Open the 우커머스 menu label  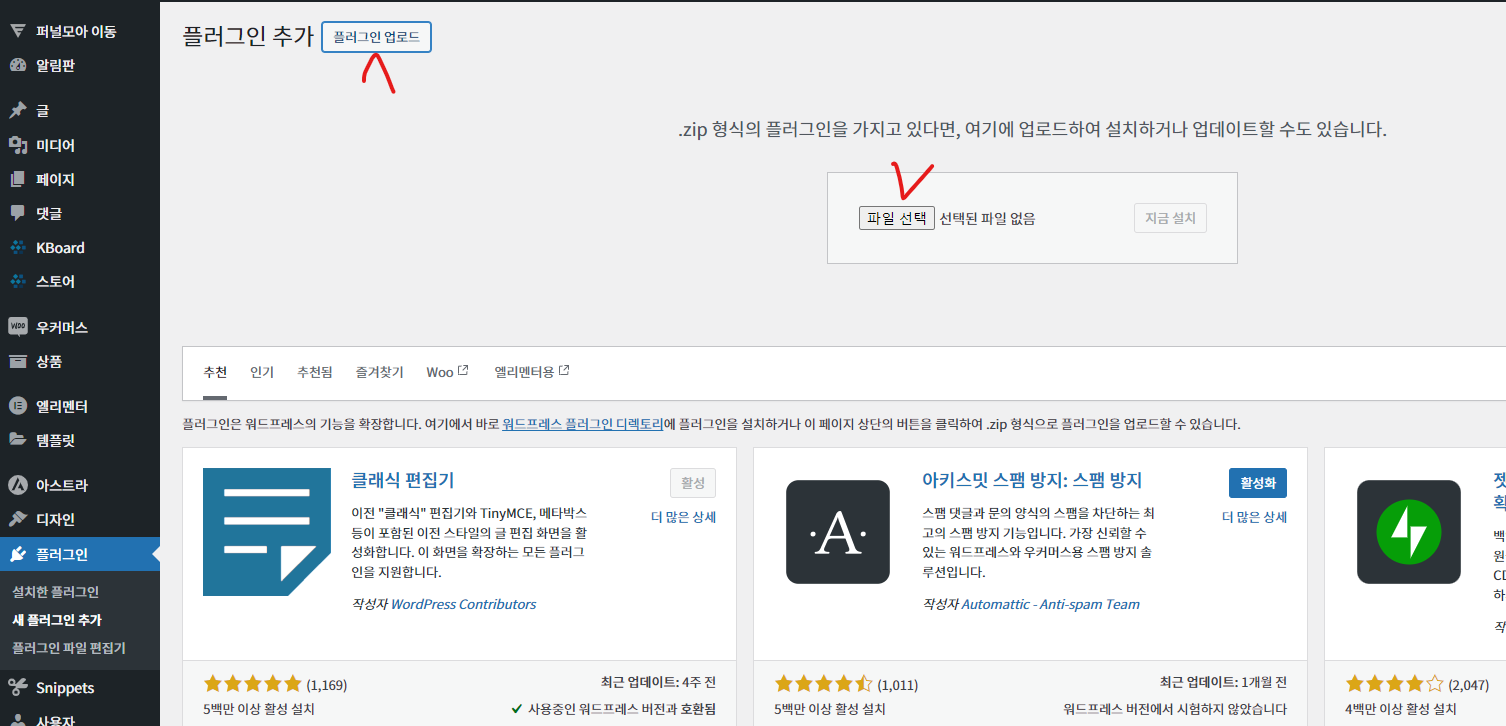[x=62, y=327]
